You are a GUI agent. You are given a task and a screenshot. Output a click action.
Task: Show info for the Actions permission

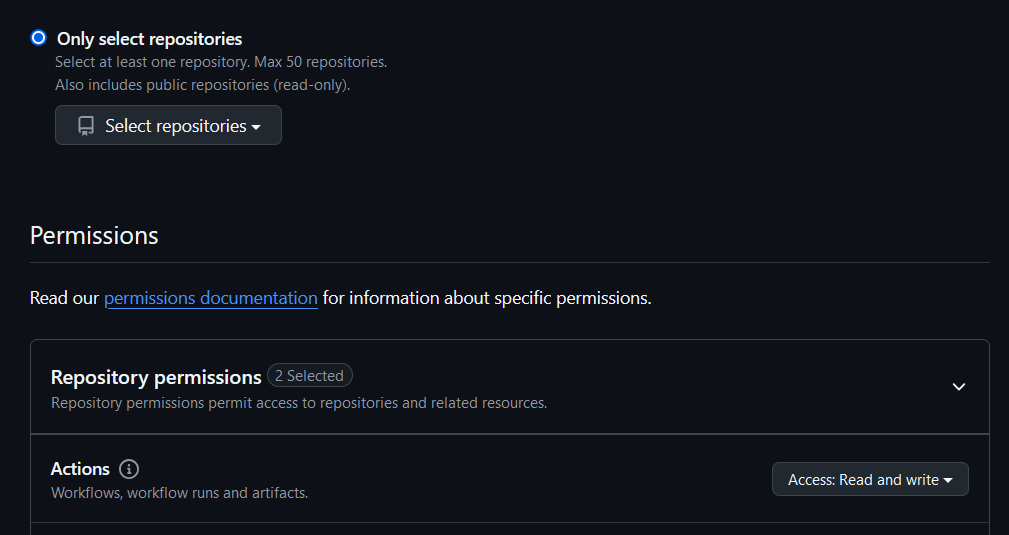tap(129, 469)
